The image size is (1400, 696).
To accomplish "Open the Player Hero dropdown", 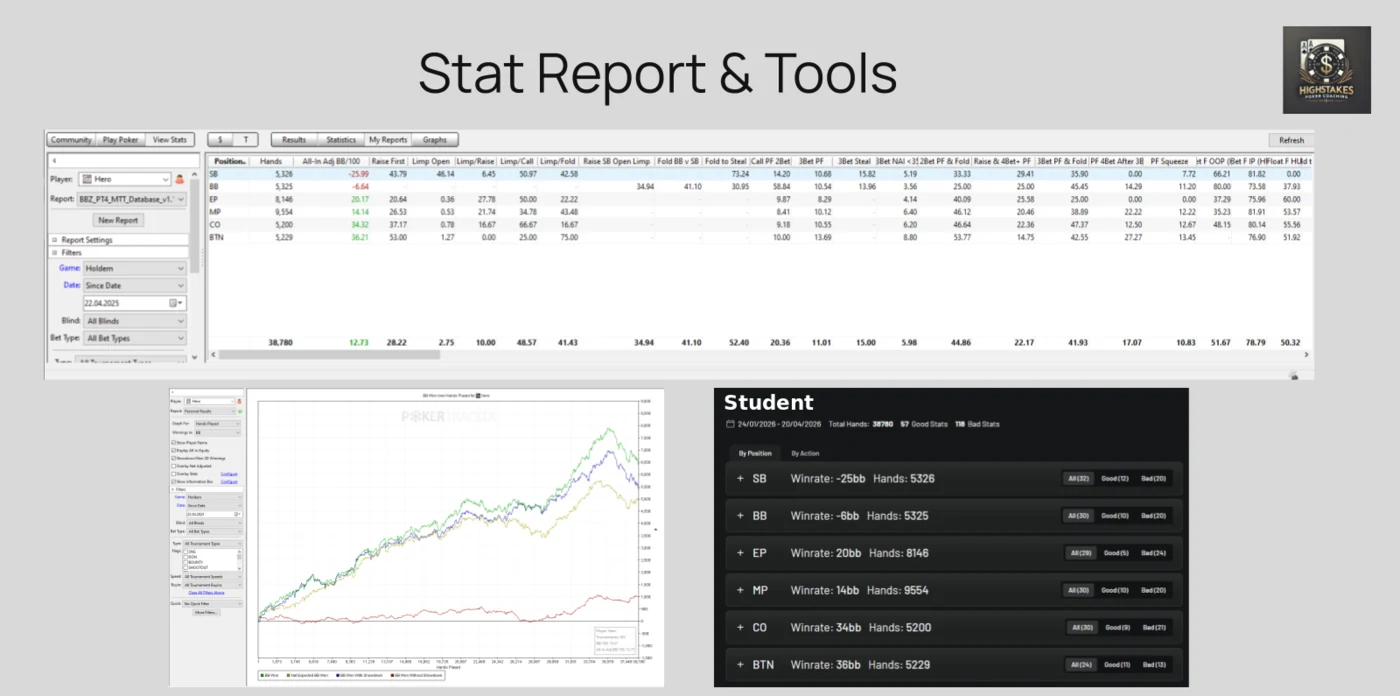I will 125,179.
